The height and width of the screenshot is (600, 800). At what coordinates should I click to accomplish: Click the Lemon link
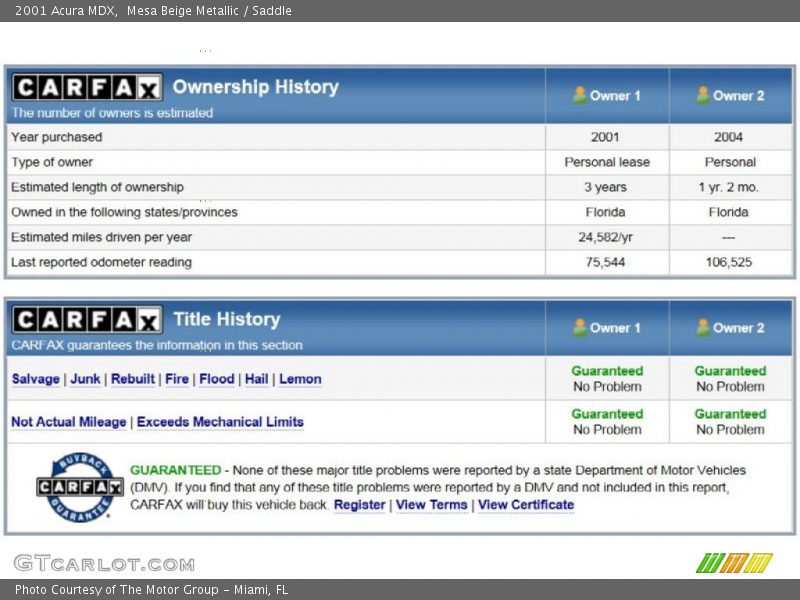tap(300, 379)
